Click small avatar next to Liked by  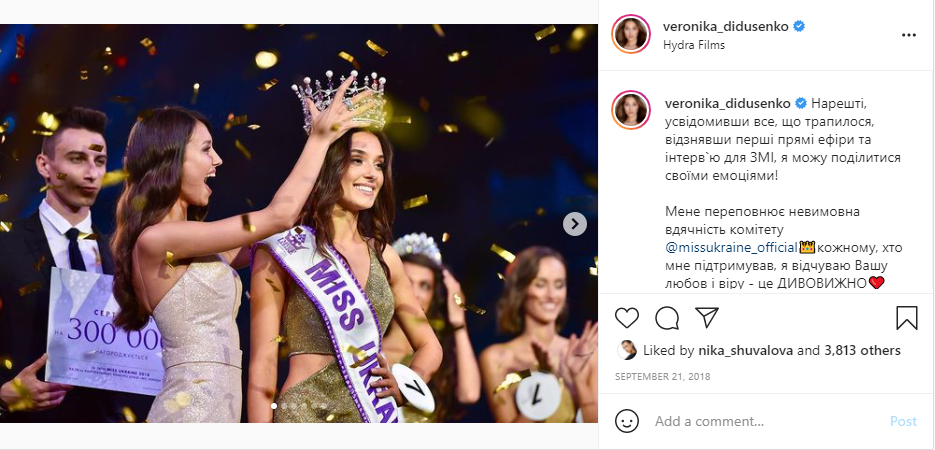tap(627, 350)
